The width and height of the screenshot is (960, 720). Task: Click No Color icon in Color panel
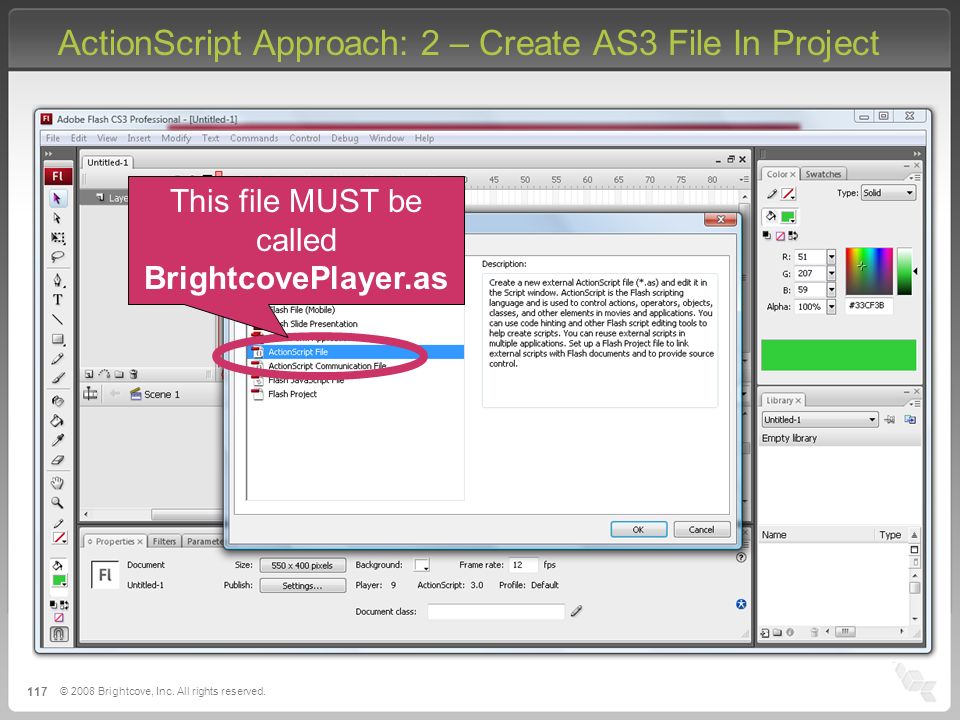click(781, 236)
